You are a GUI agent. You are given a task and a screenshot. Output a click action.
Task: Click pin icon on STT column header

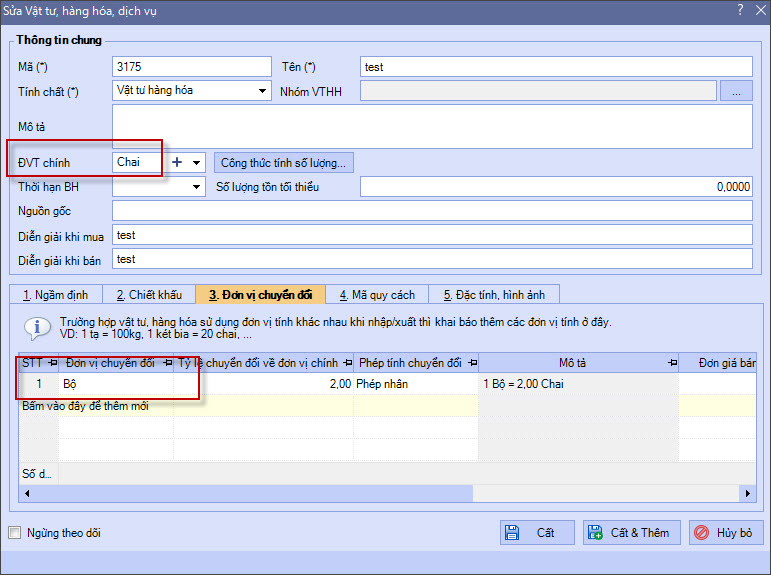point(51,362)
